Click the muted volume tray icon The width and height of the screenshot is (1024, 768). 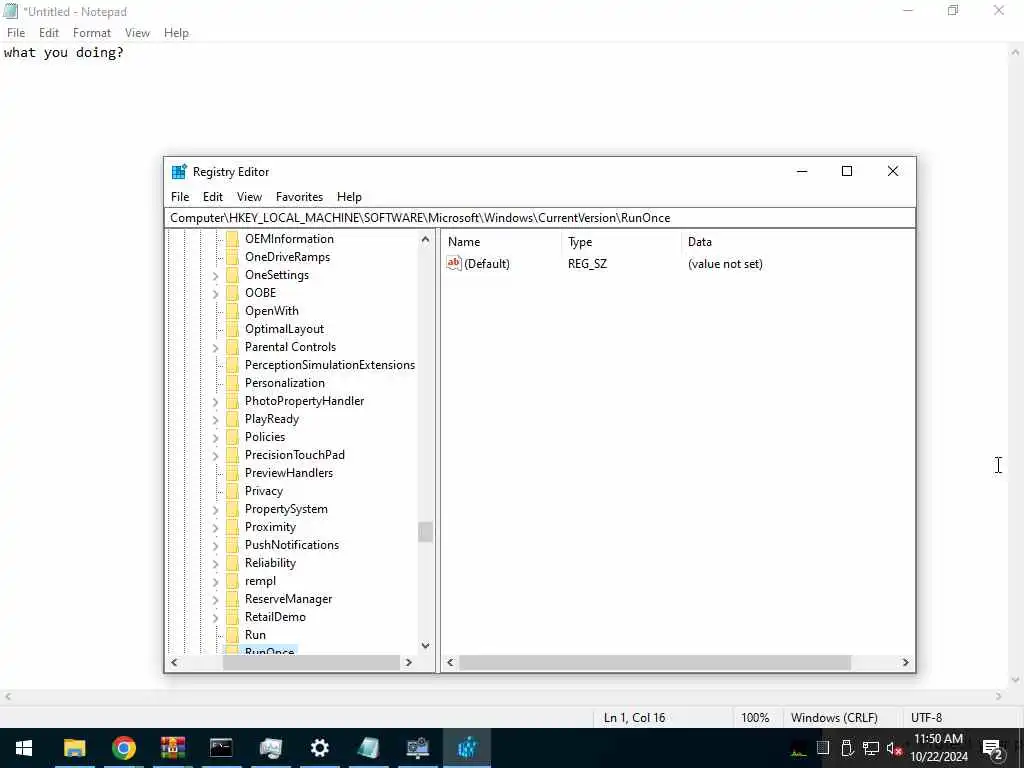[x=894, y=749]
